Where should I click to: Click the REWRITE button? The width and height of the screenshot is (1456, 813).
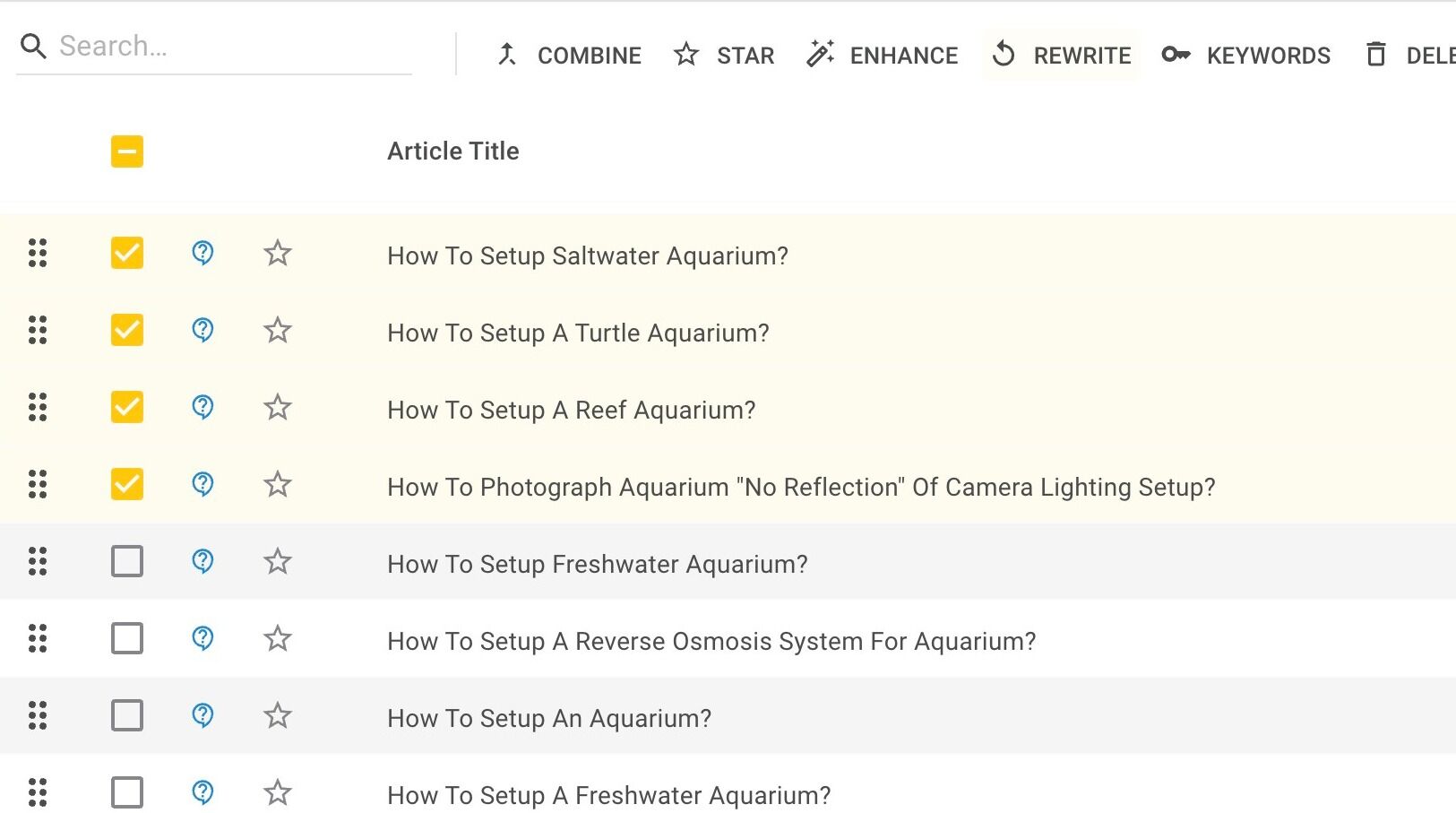tap(1062, 56)
